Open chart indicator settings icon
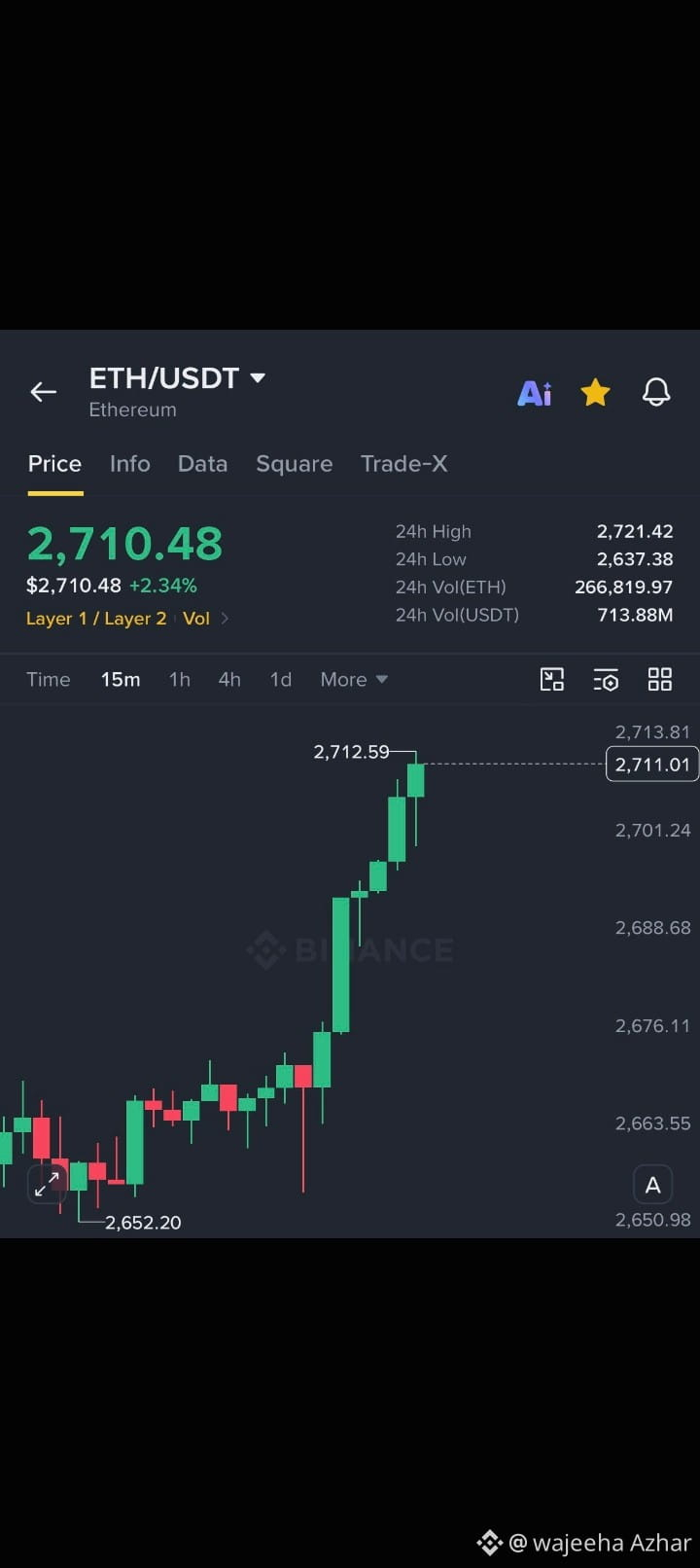Image resolution: width=700 pixels, height=1568 pixels. coord(606,679)
